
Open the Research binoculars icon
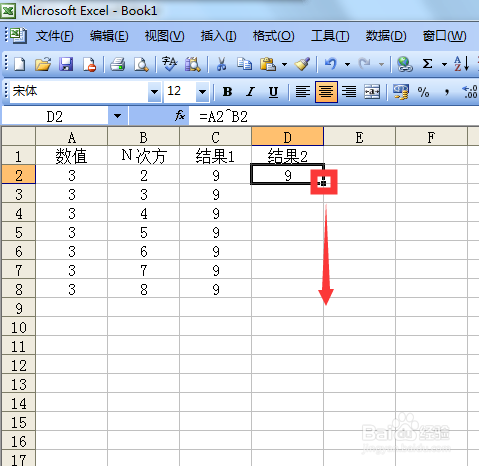click(193, 63)
